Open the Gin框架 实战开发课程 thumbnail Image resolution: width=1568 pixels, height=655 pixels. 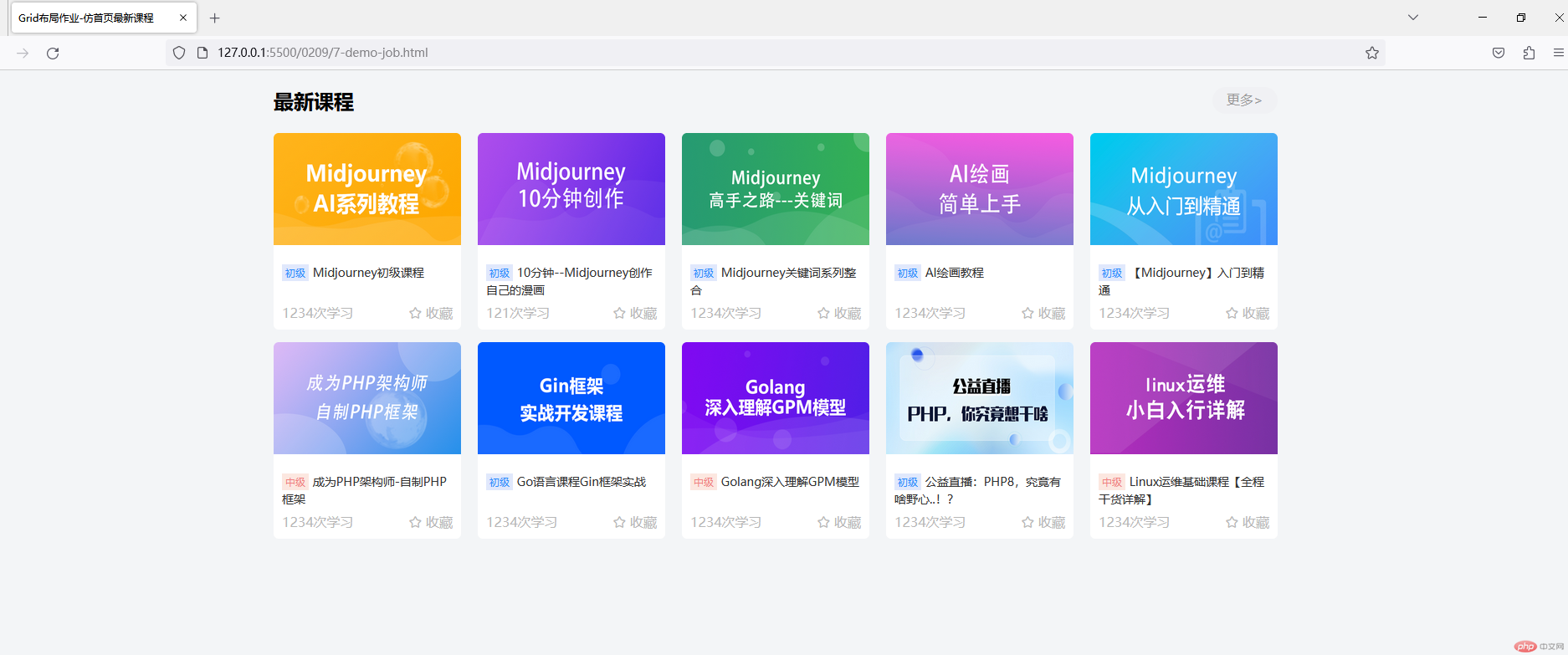[x=571, y=398]
